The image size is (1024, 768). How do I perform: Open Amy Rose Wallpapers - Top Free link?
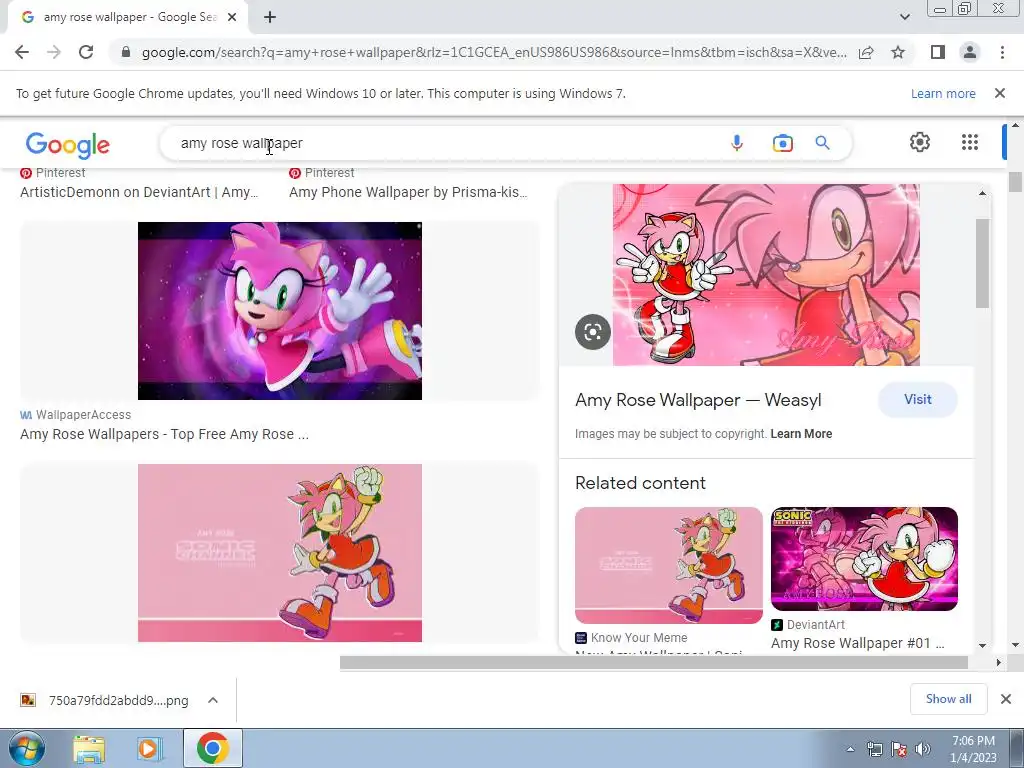click(x=165, y=434)
